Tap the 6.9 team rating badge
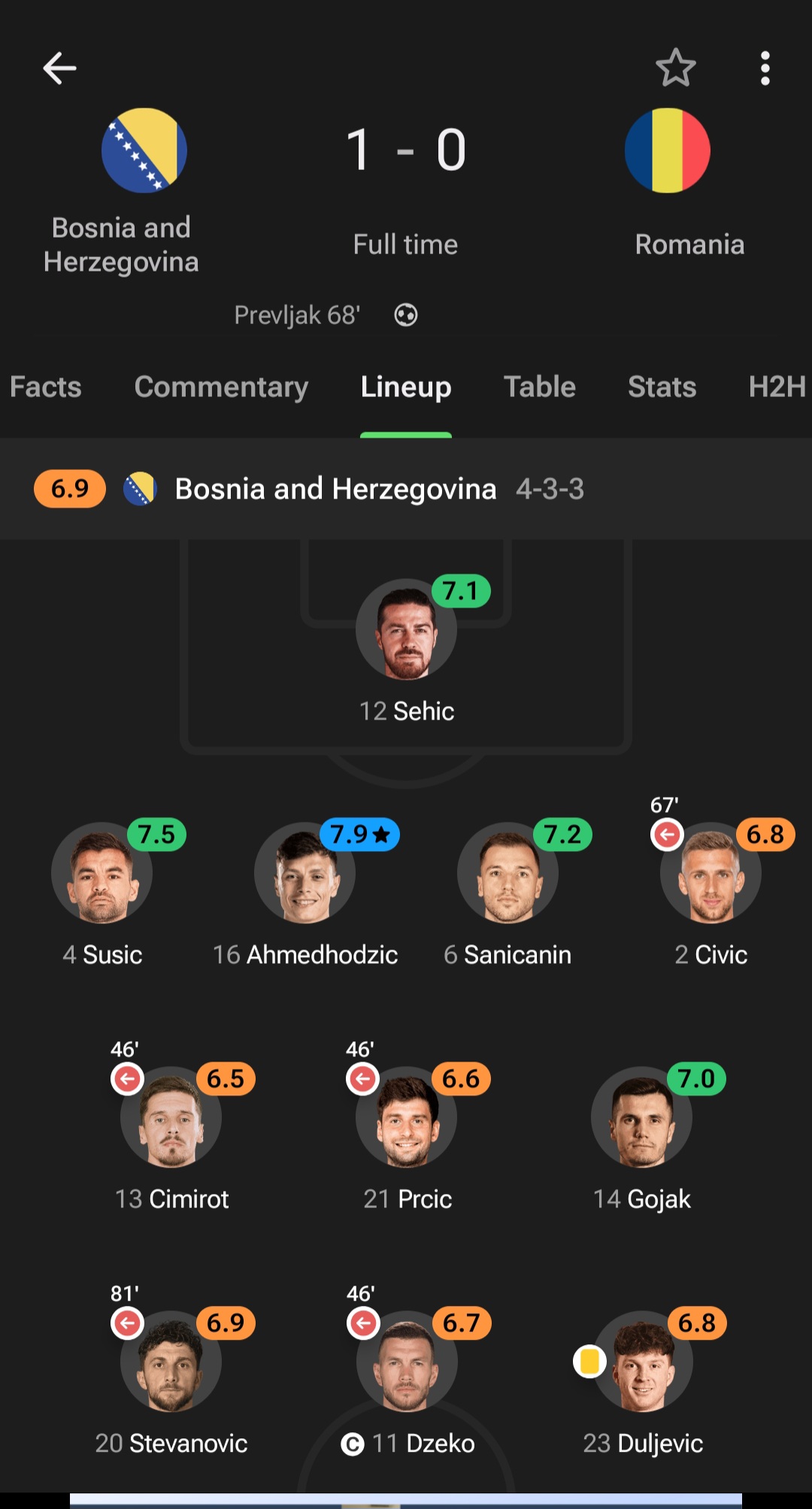Image resolution: width=812 pixels, height=1509 pixels. click(70, 489)
